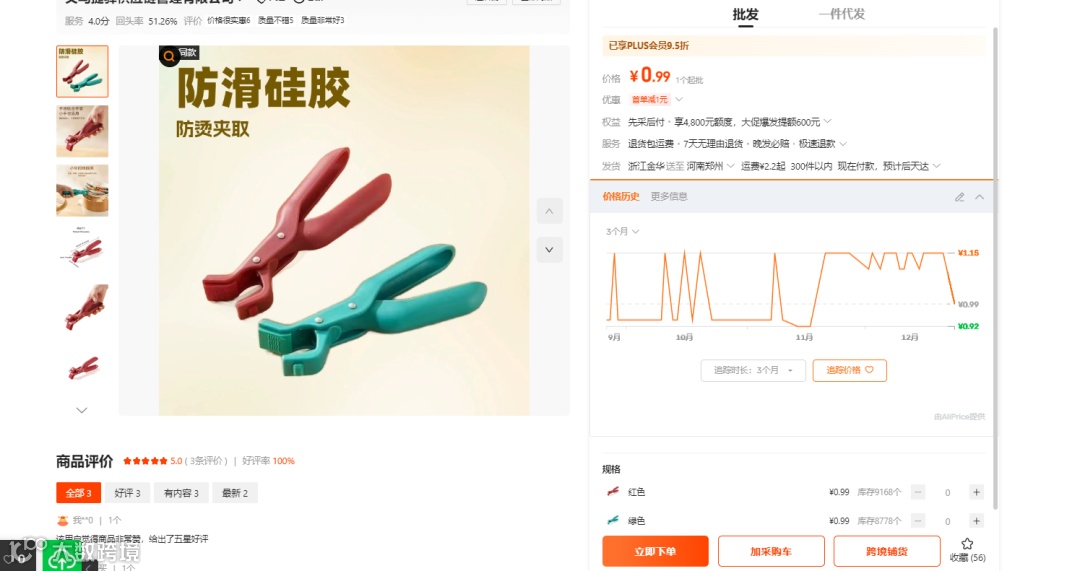
Task: Select the second product thumbnail
Action: coord(82,131)
